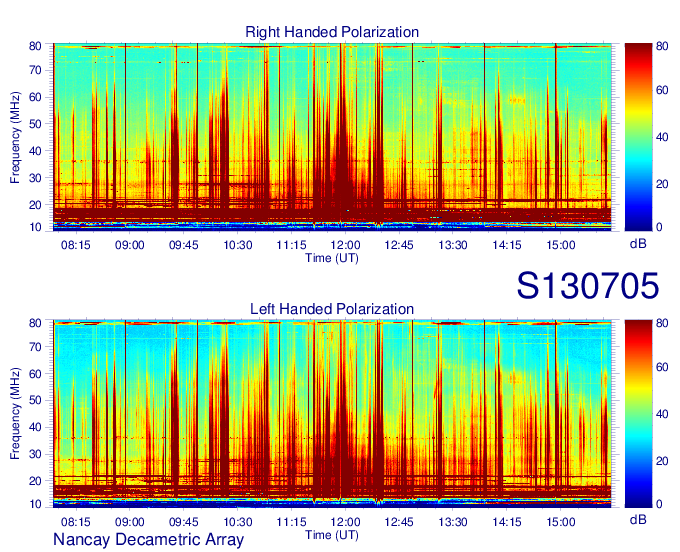Click Frequency (MHz) axis label of Left Handed plot

coord(15,414)
